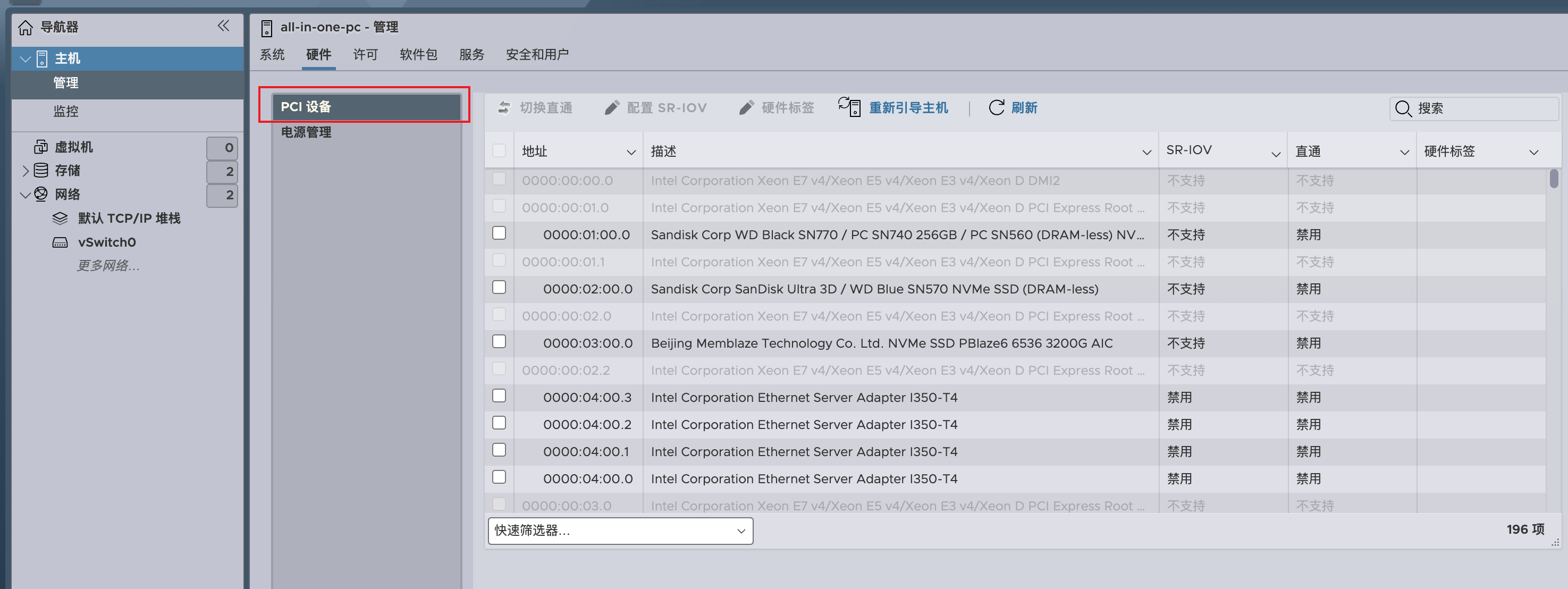Click the 硬件标签 toolbar button label
This screenshot has width=1568, height=589.
point(788,108)
